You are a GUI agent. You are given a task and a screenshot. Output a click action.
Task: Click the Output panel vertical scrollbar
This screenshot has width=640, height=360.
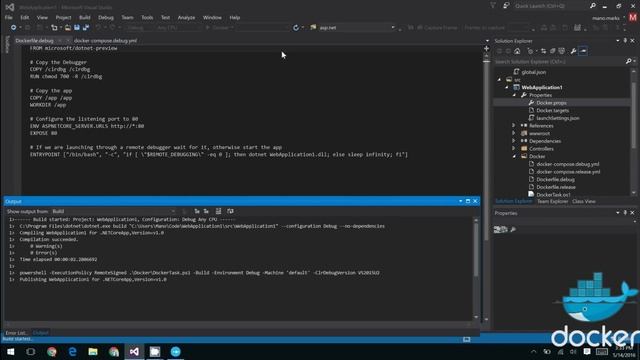(476, 268)
